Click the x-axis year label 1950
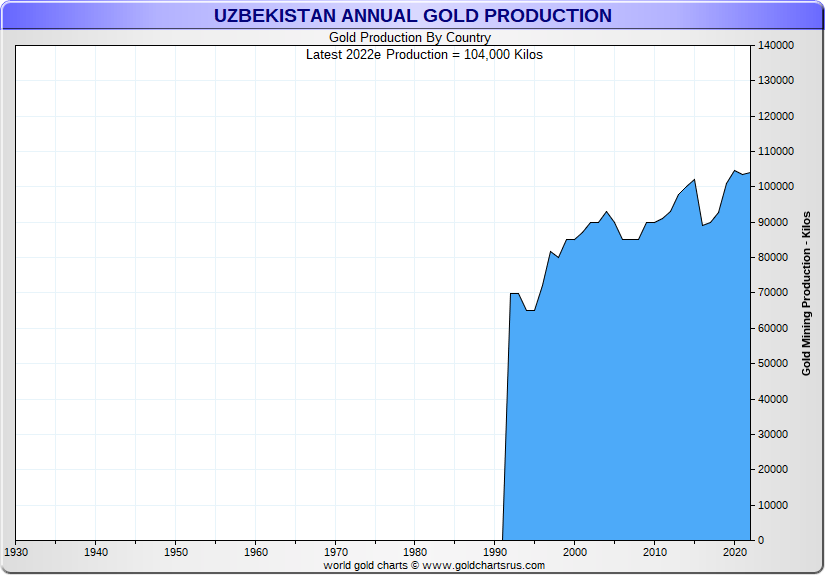The height and width of the screenshot is (575, 825). coord(176,552)
